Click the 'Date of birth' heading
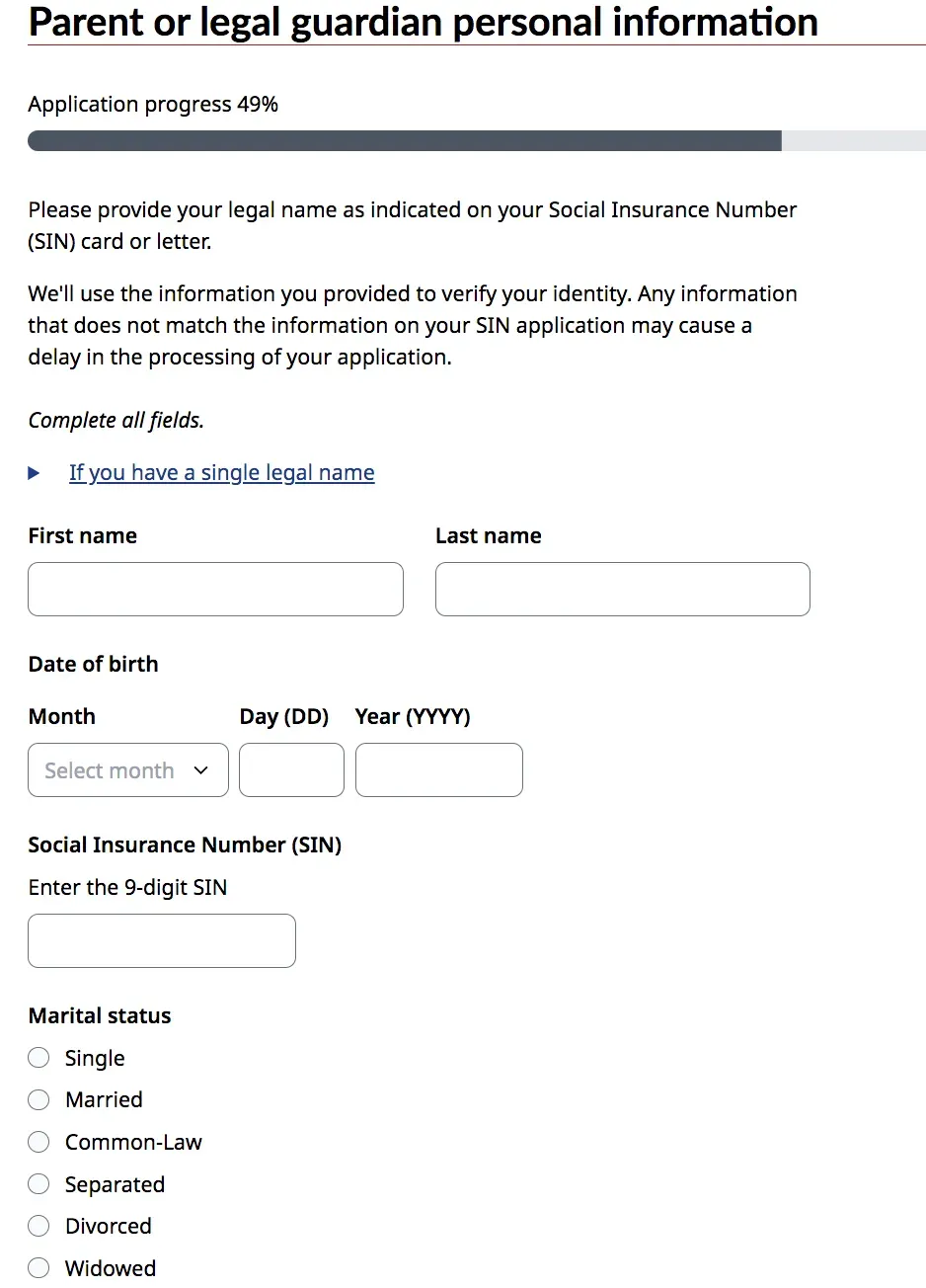 click(94, 665)
